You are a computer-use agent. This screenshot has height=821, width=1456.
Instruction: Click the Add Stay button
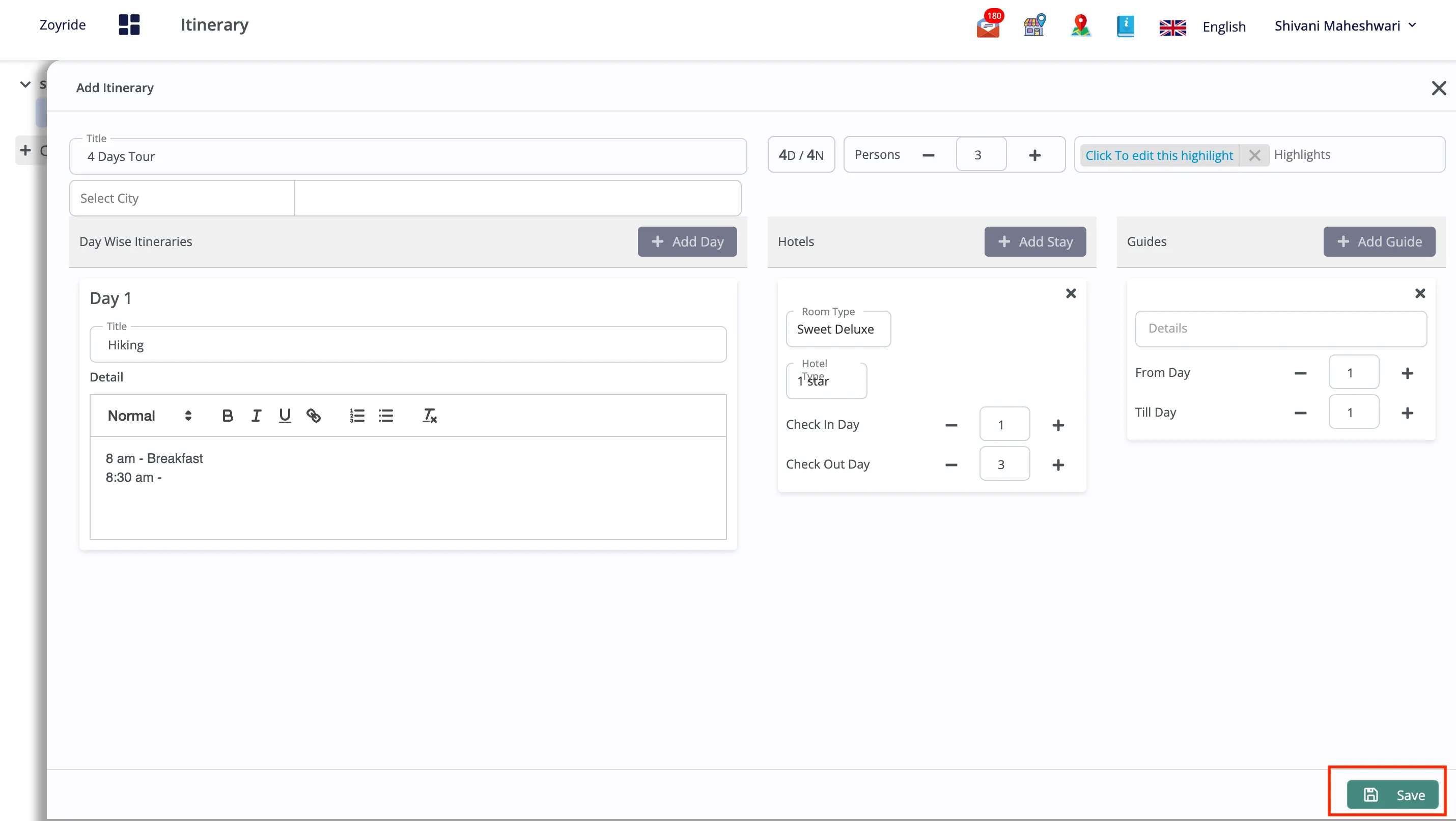pyautogui.click(x=1035, y=241)
